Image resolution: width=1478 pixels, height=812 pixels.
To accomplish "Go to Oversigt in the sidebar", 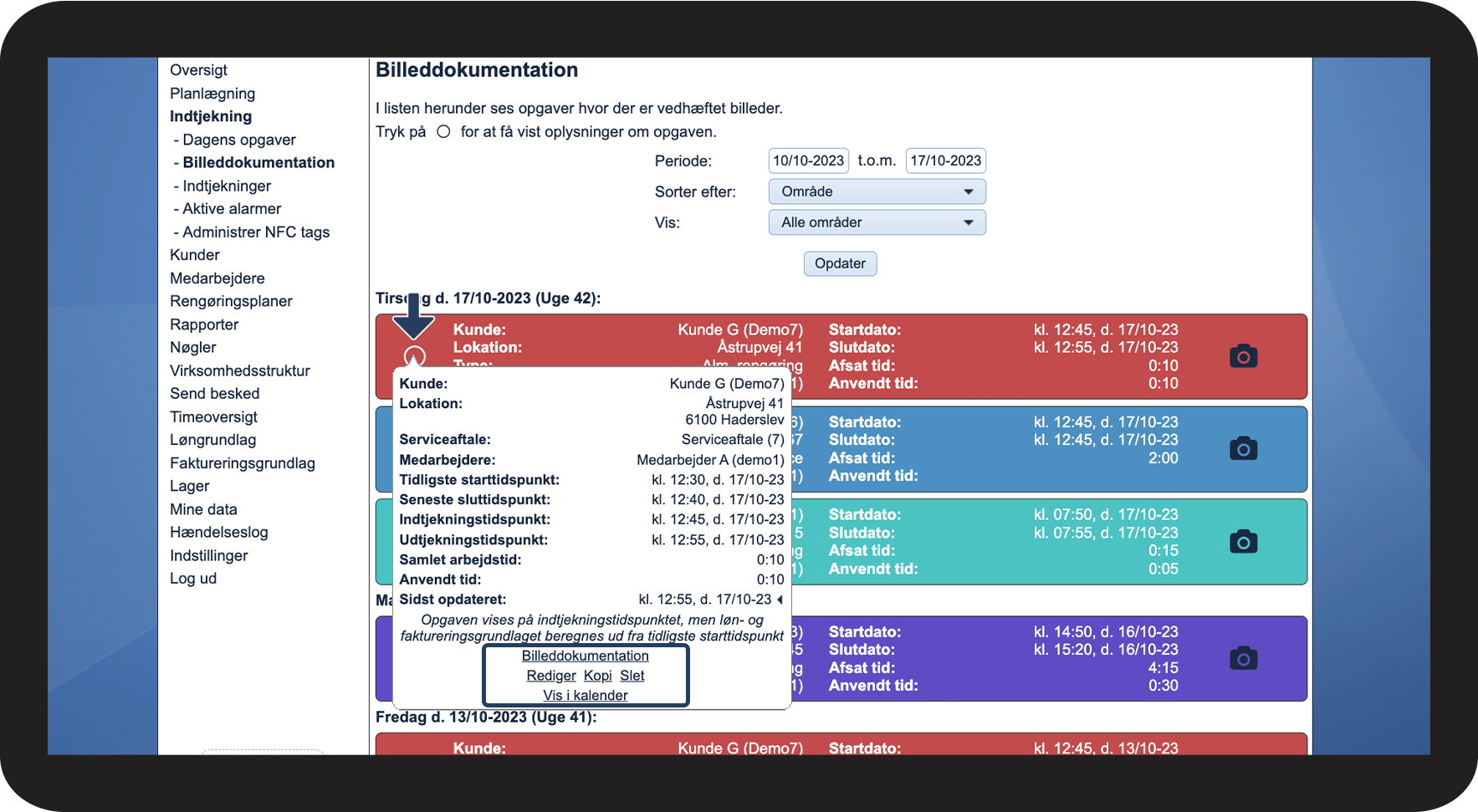I will coord(198,70).
